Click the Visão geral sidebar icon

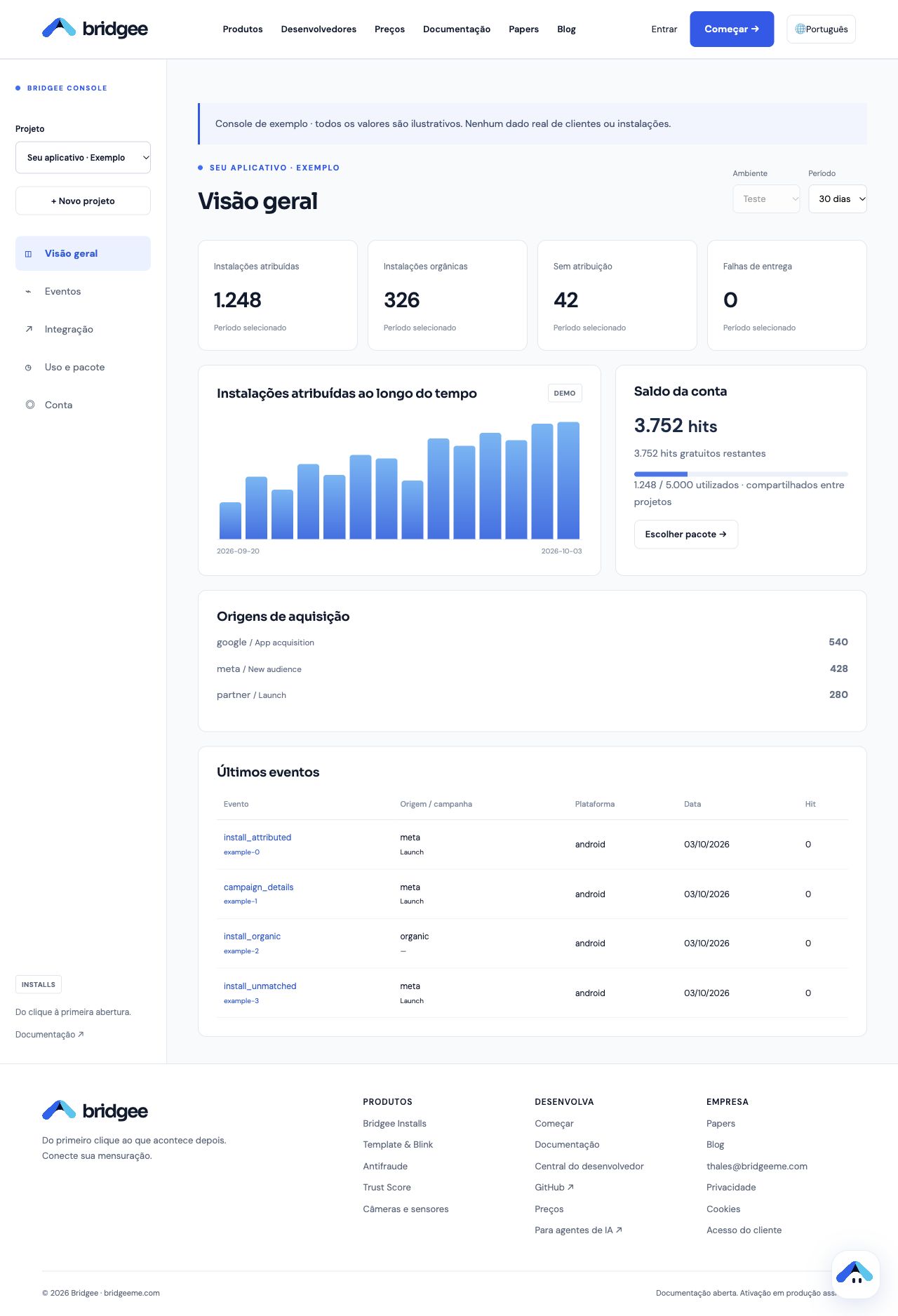(29, 254)
